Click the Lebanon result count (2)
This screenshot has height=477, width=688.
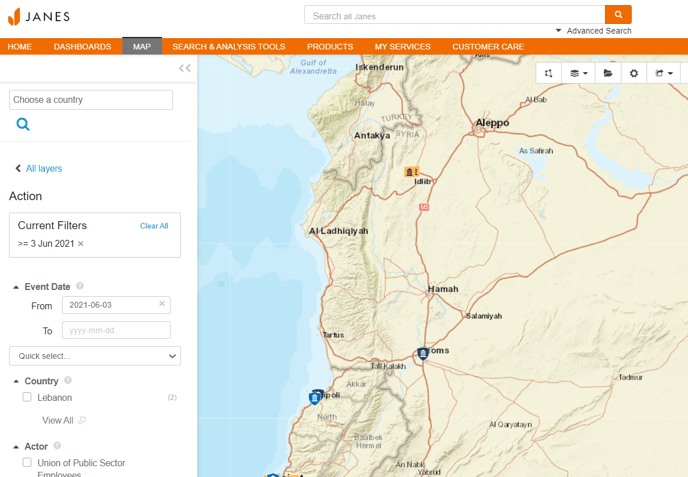pos(172,397)
